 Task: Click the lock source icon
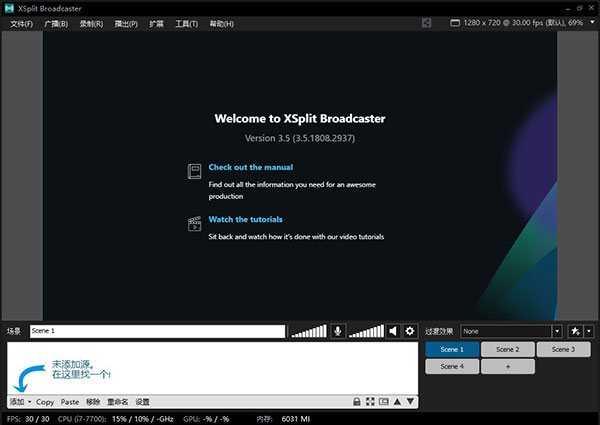(356, 402)
